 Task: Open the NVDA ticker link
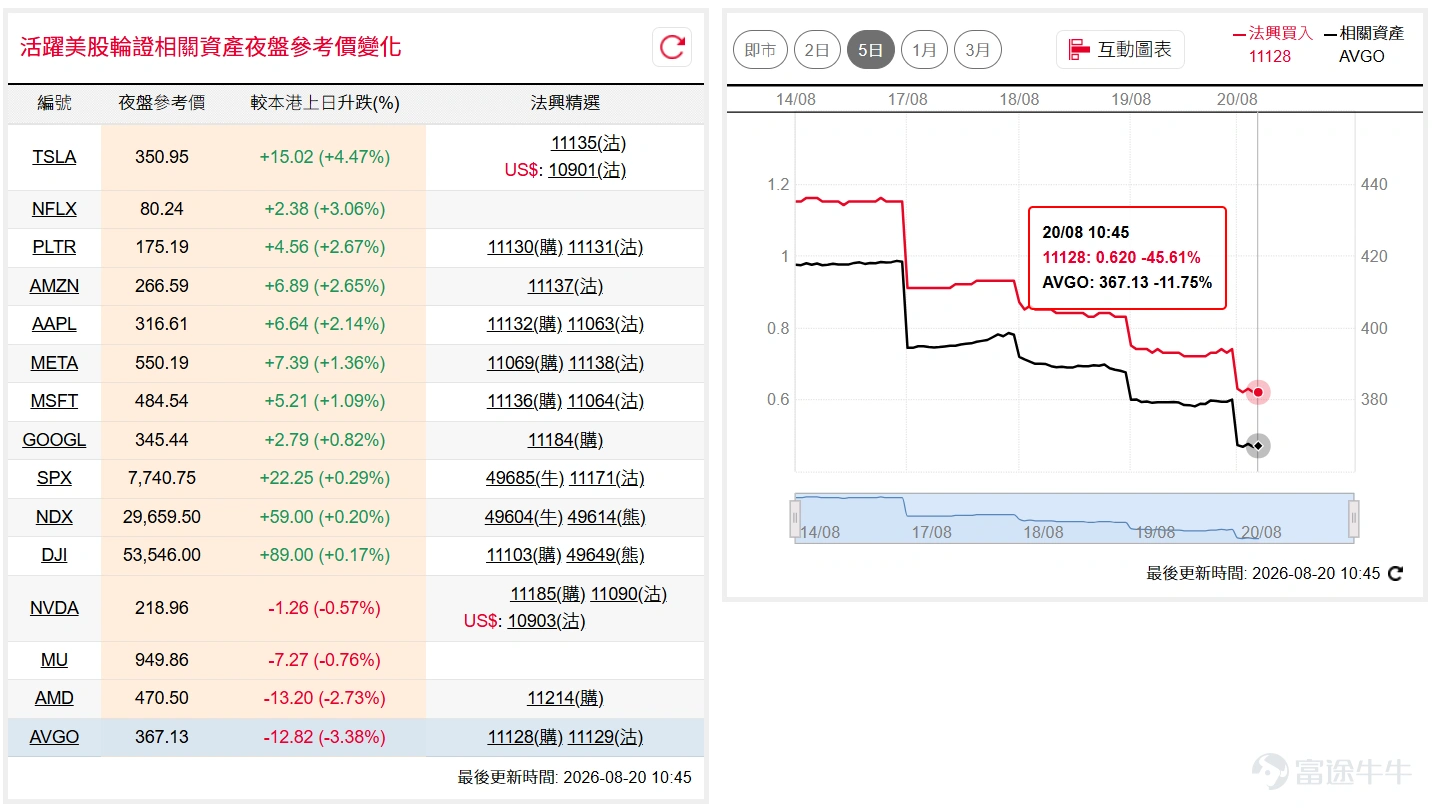coord(54,608)
